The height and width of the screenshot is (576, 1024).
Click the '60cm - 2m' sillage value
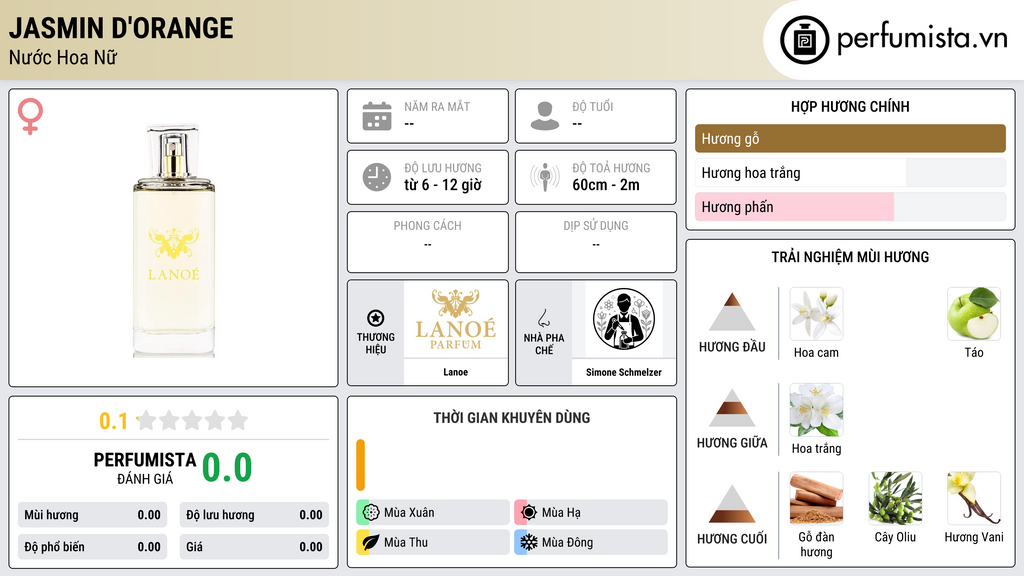(606, 185)
